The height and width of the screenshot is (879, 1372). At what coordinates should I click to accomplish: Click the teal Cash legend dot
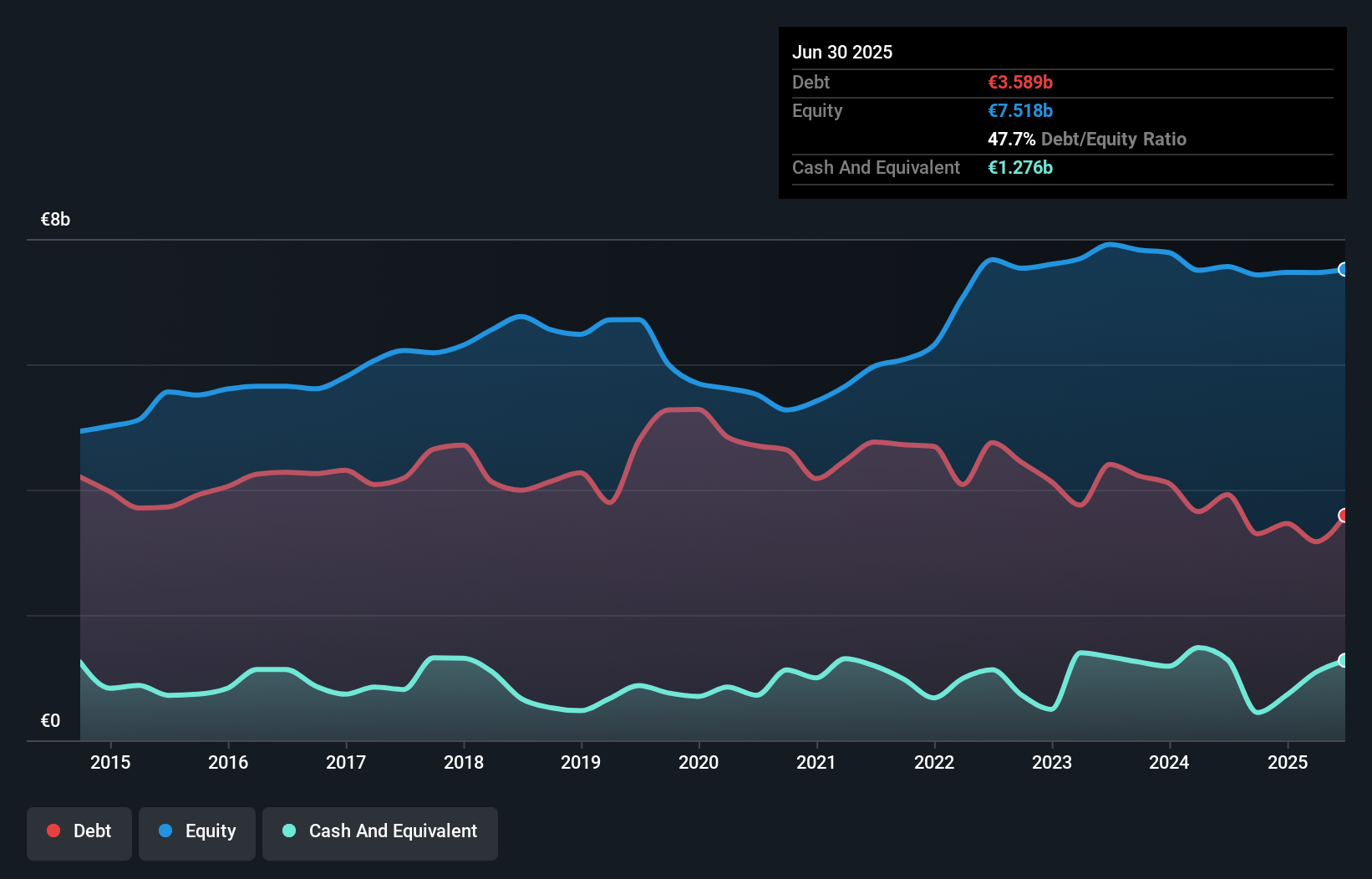point(289,831)
